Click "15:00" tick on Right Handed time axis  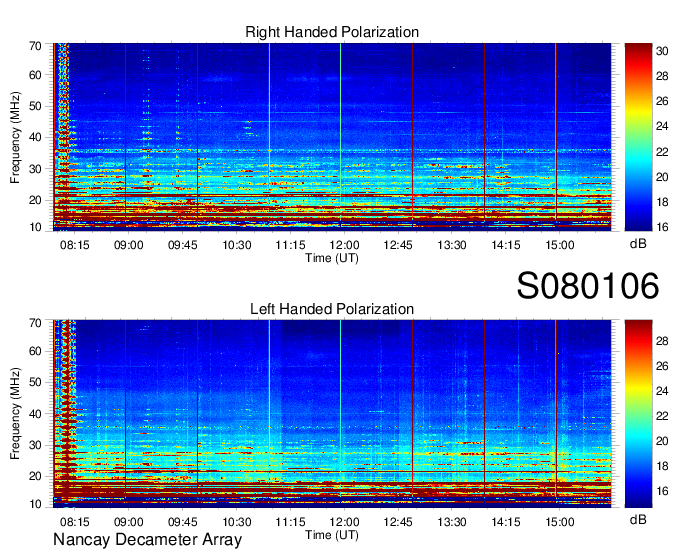560,245
